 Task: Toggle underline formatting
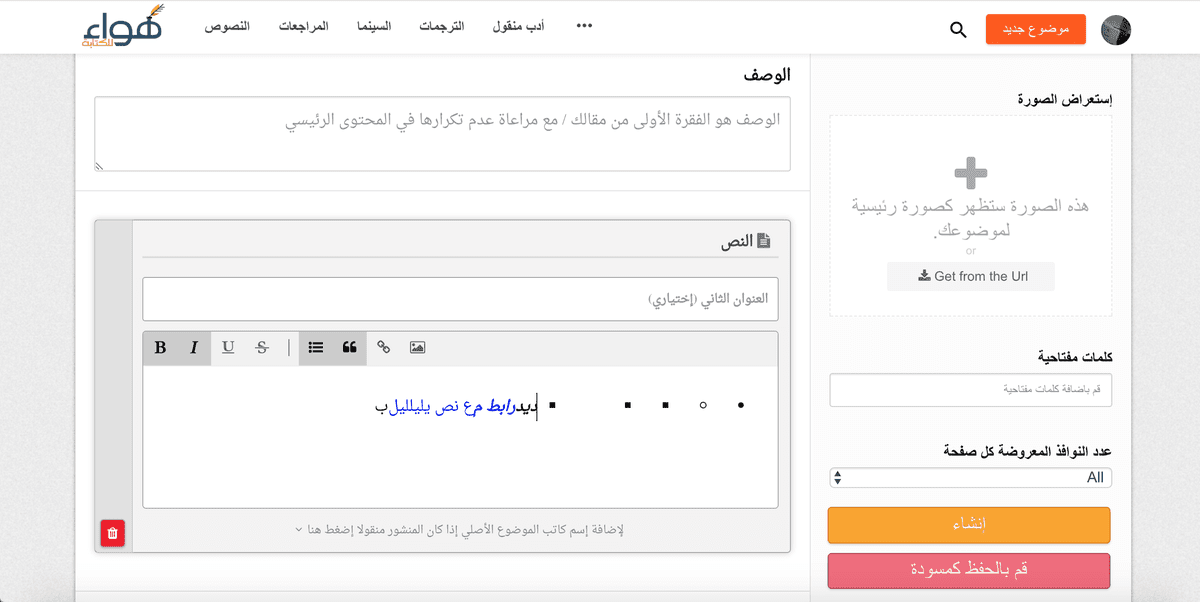[x=228, y=348]
